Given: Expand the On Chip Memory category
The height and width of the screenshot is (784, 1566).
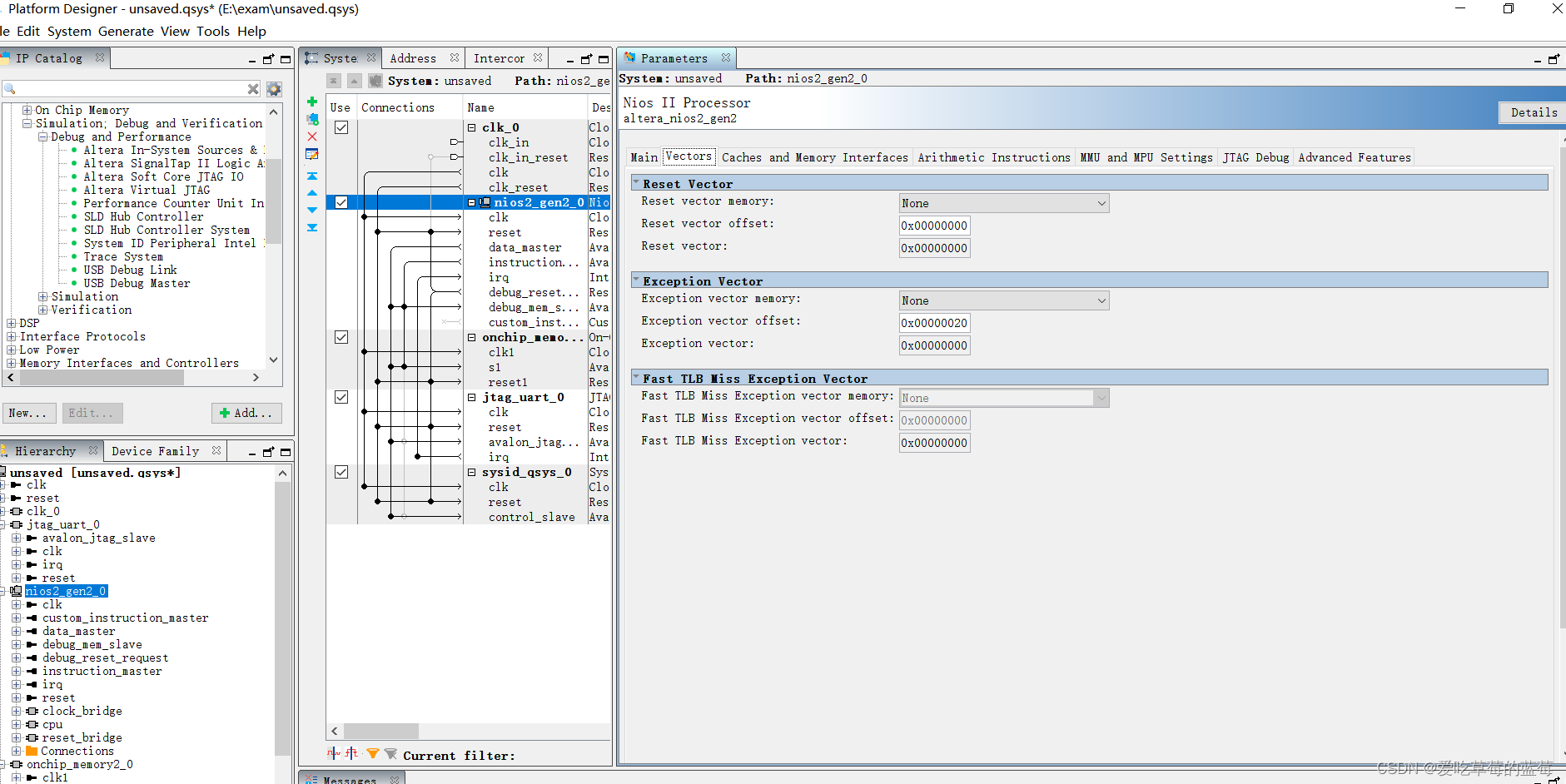Looking at the screenshot, I should click(x=27, y=110).
